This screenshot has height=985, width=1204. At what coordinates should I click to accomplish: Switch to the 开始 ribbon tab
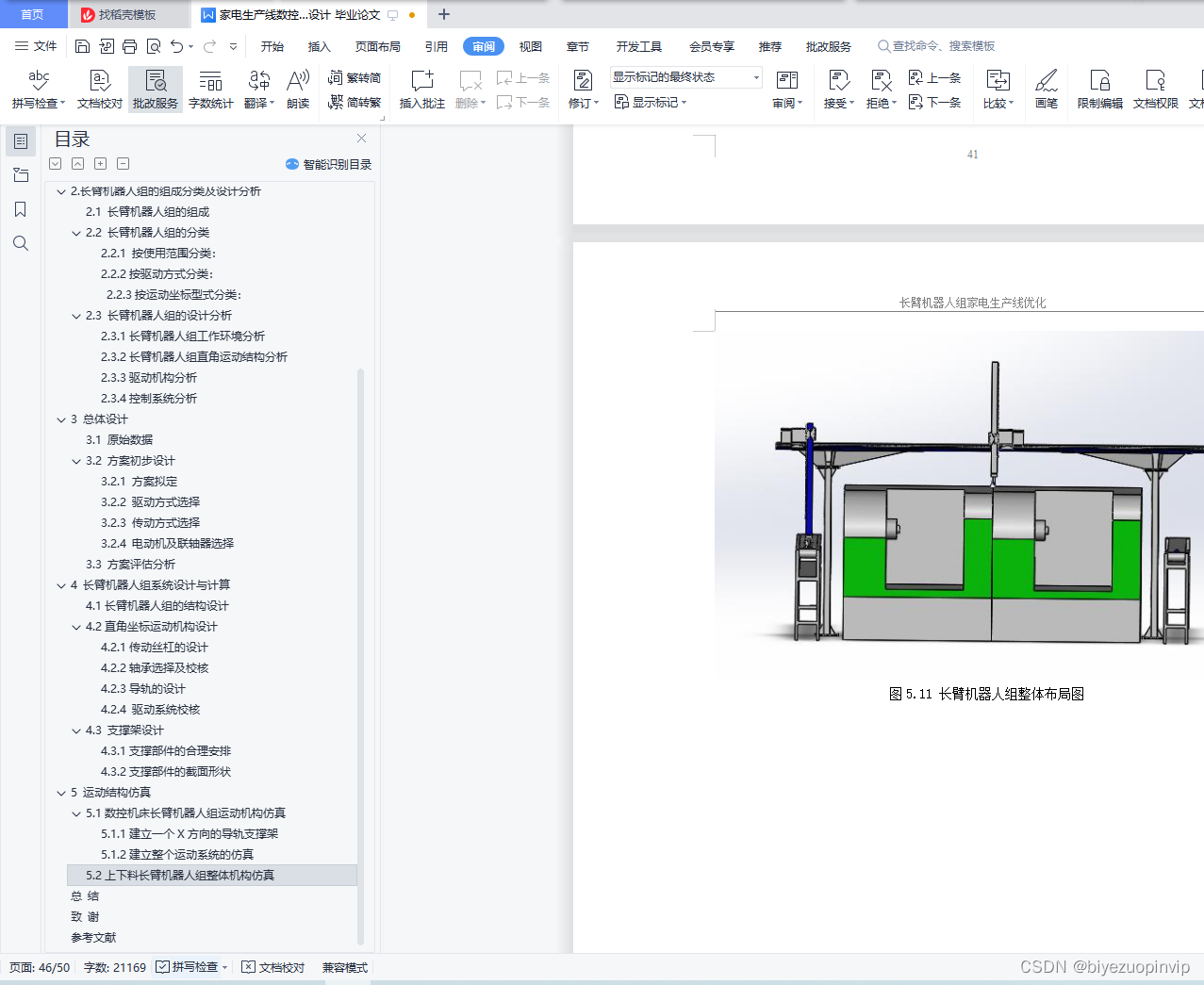pyautogui.click(x=272, y=46)
